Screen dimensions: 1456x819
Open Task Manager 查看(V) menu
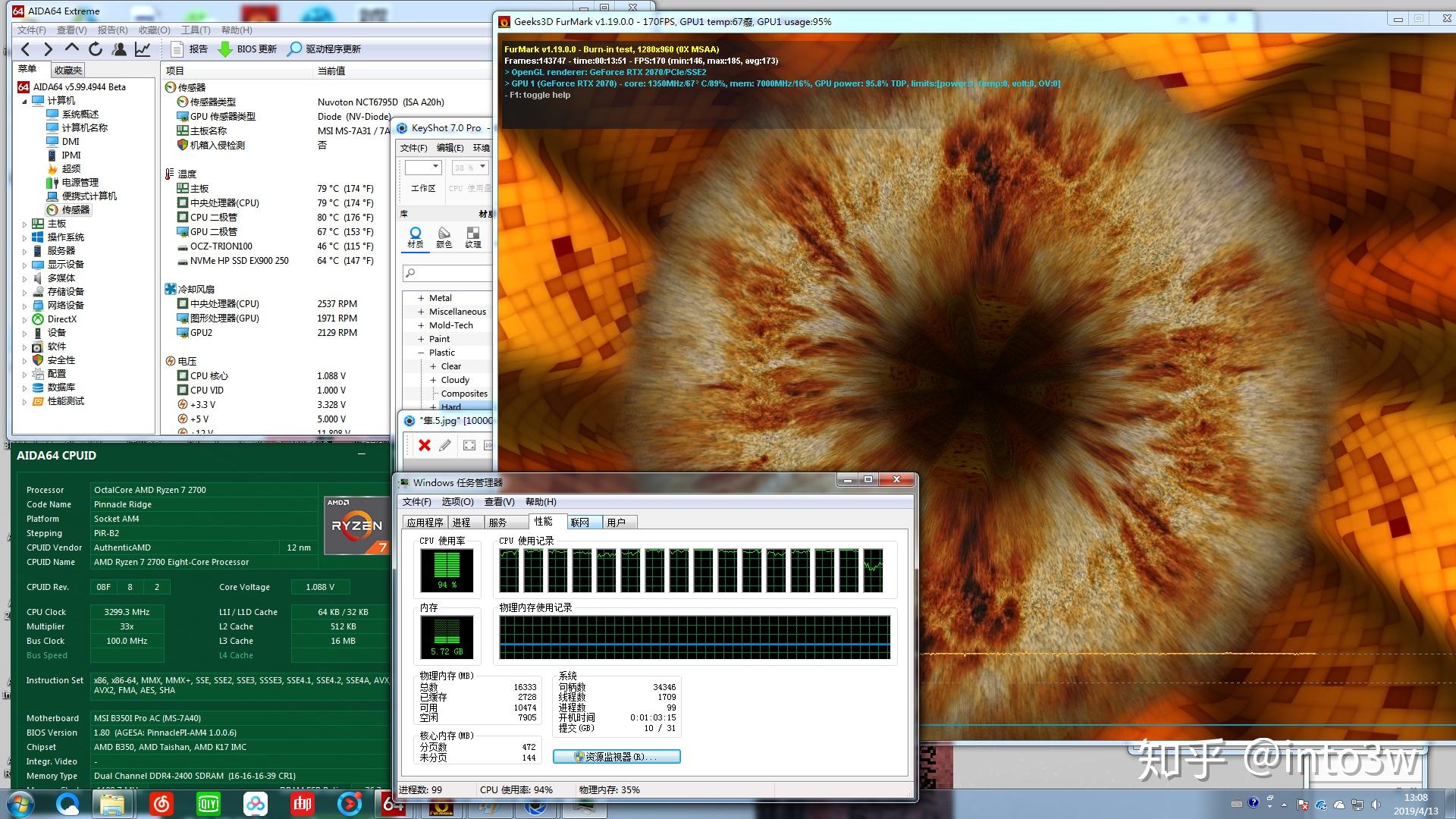coord(499,502)
